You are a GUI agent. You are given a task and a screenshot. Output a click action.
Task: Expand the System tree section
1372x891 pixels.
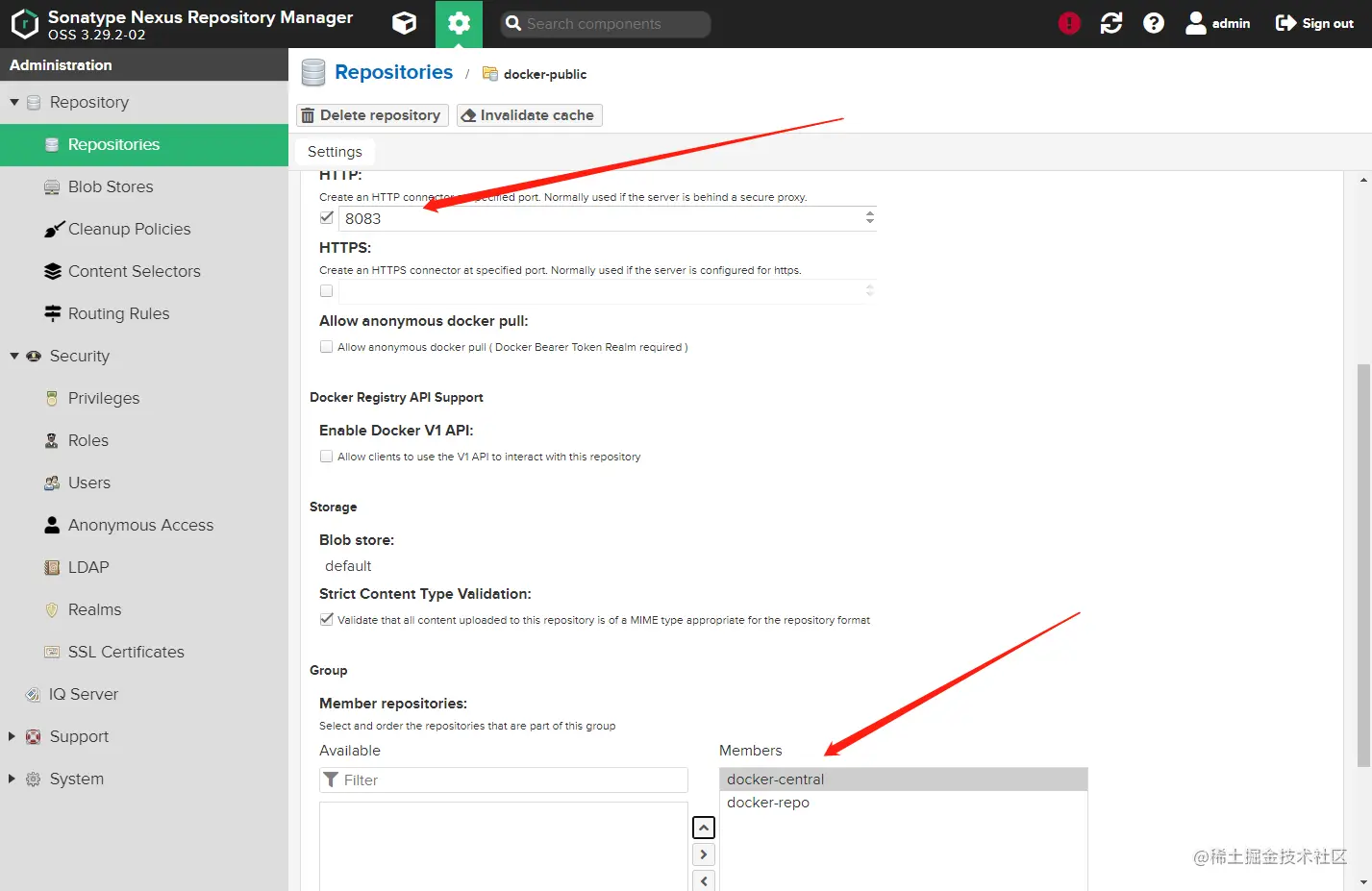point(12,779)
